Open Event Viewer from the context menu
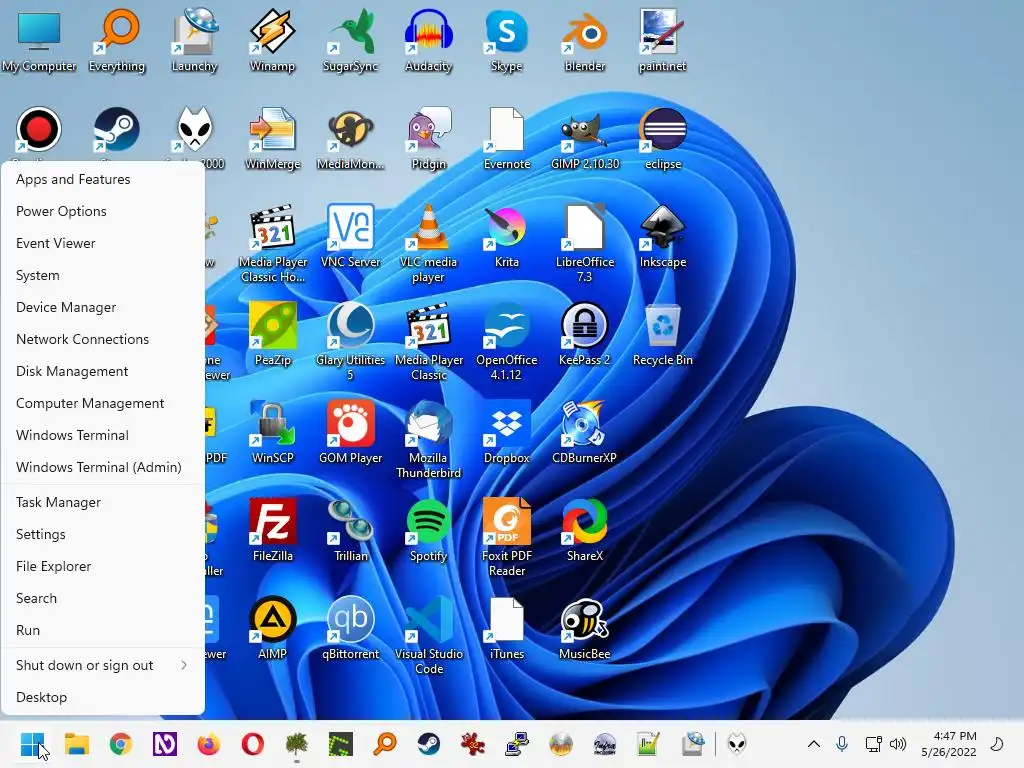This screenshot has height=768, width=1024. 103,244
